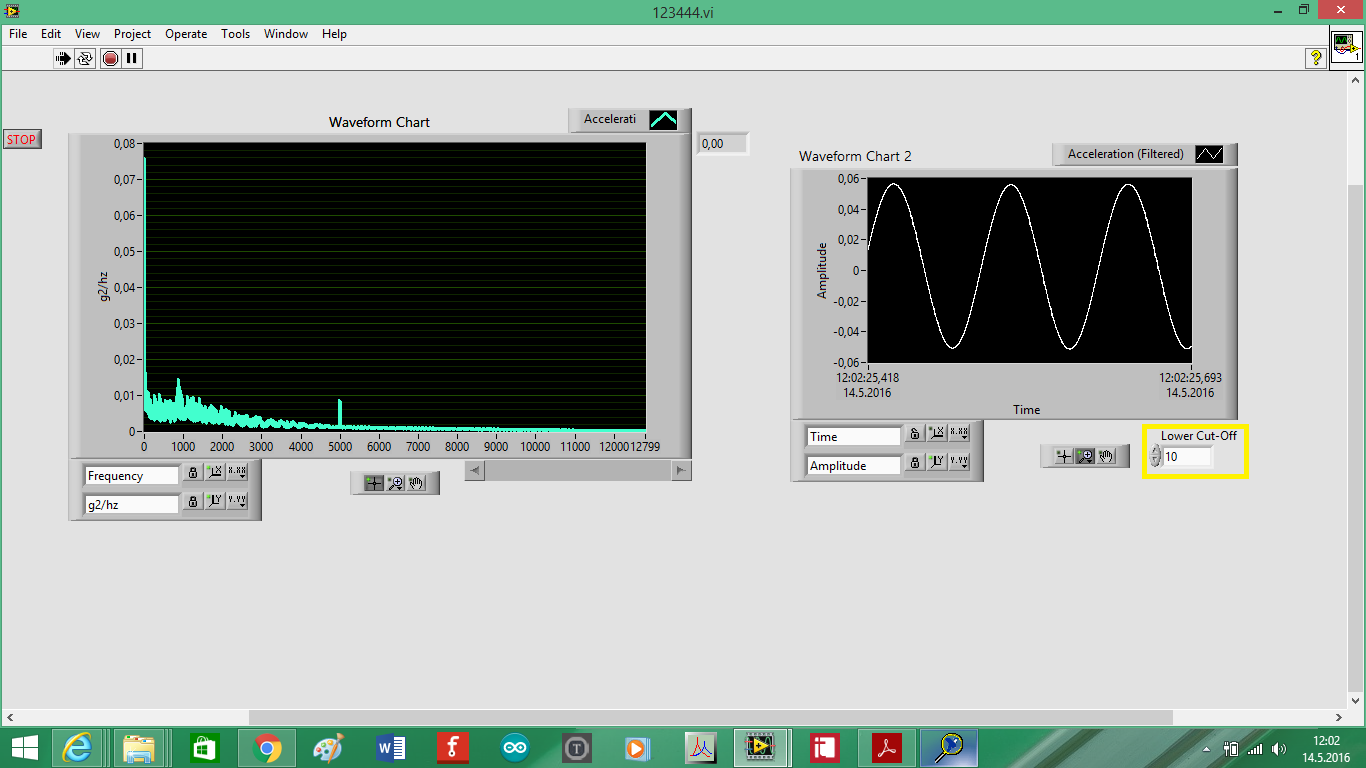The width and height of the screenshot is (1366, 768).
Task: Pause the VI with the Pause button
Action: [x=132, y=58]
